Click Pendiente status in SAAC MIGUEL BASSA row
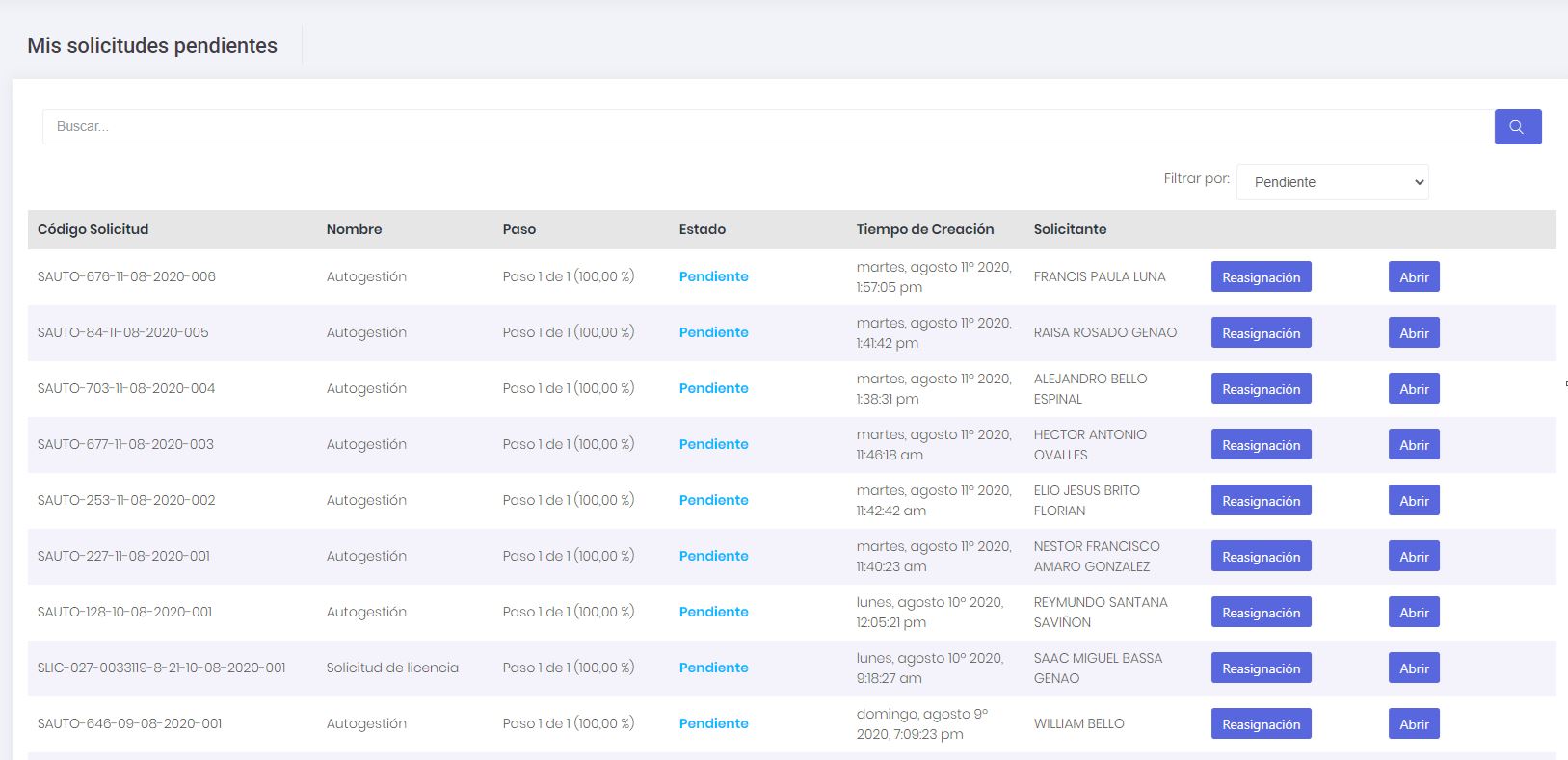1568x760 pixels. [x=713, y=668]
